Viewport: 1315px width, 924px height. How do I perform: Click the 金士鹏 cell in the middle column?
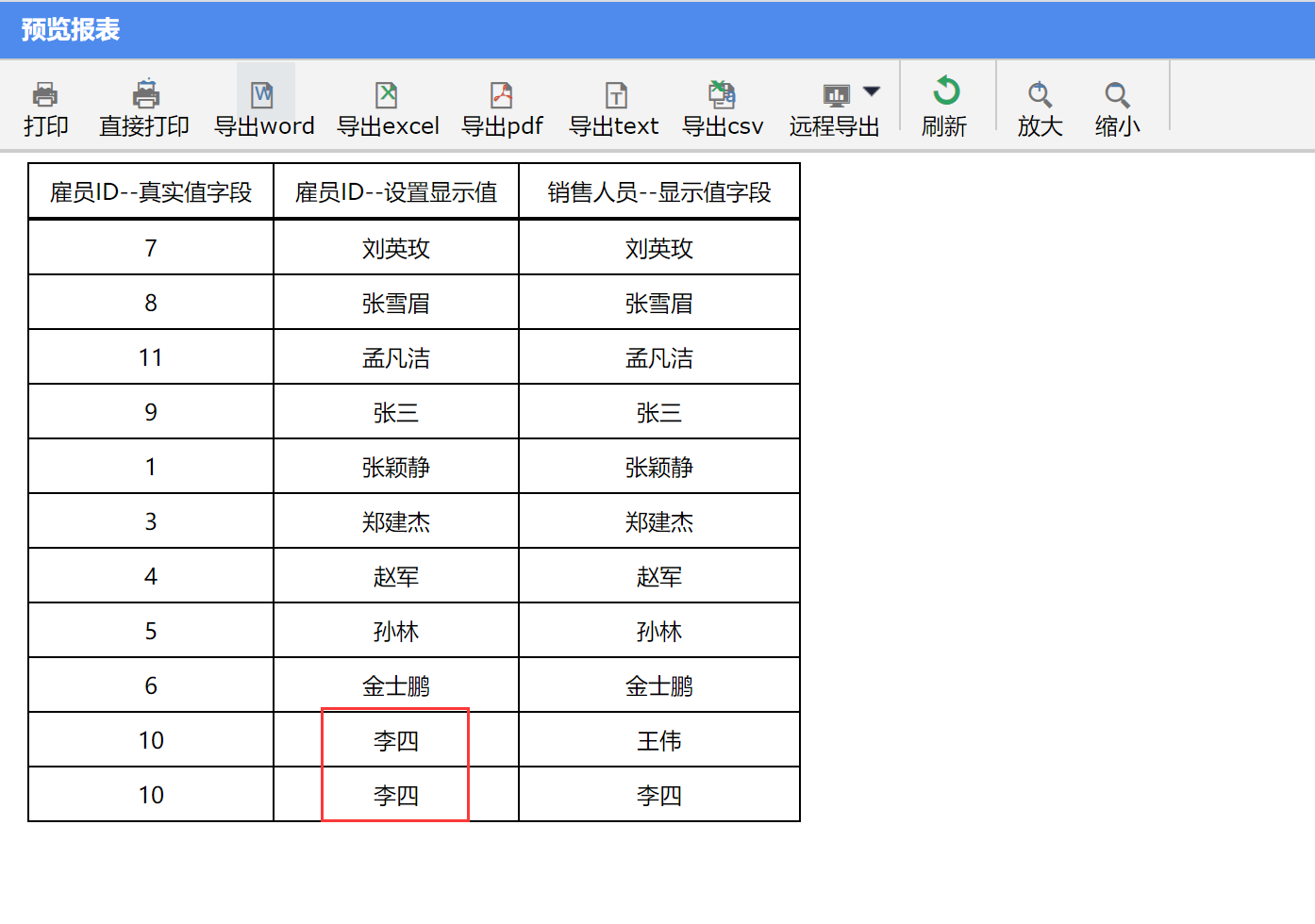click(396, 686)
